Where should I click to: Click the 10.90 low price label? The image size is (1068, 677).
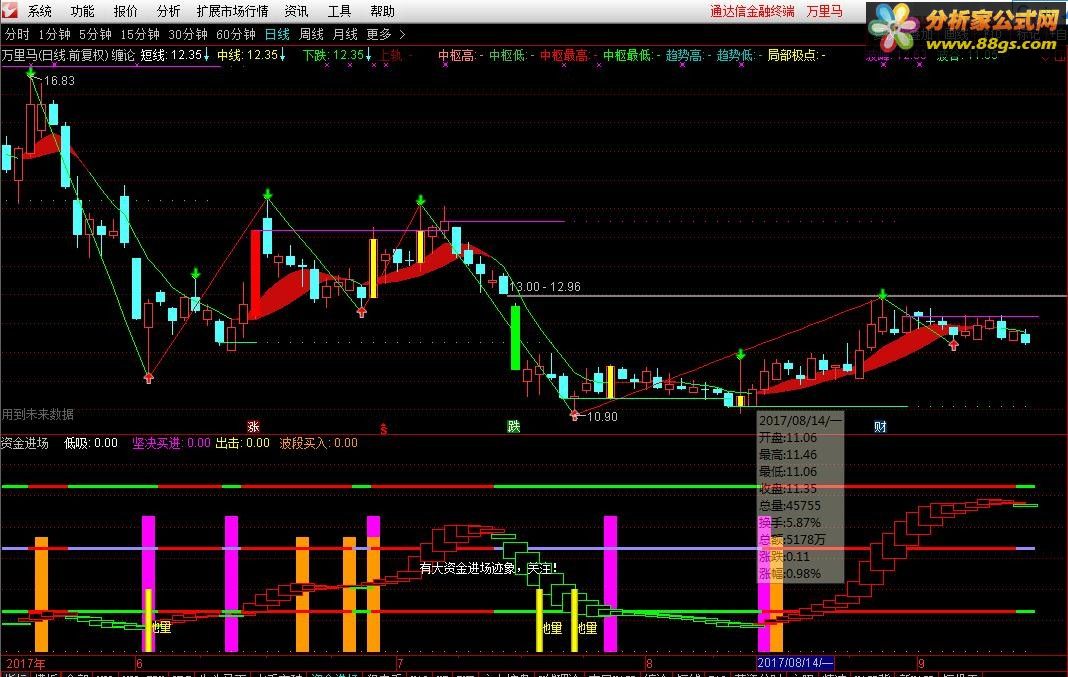click(602, 416)
